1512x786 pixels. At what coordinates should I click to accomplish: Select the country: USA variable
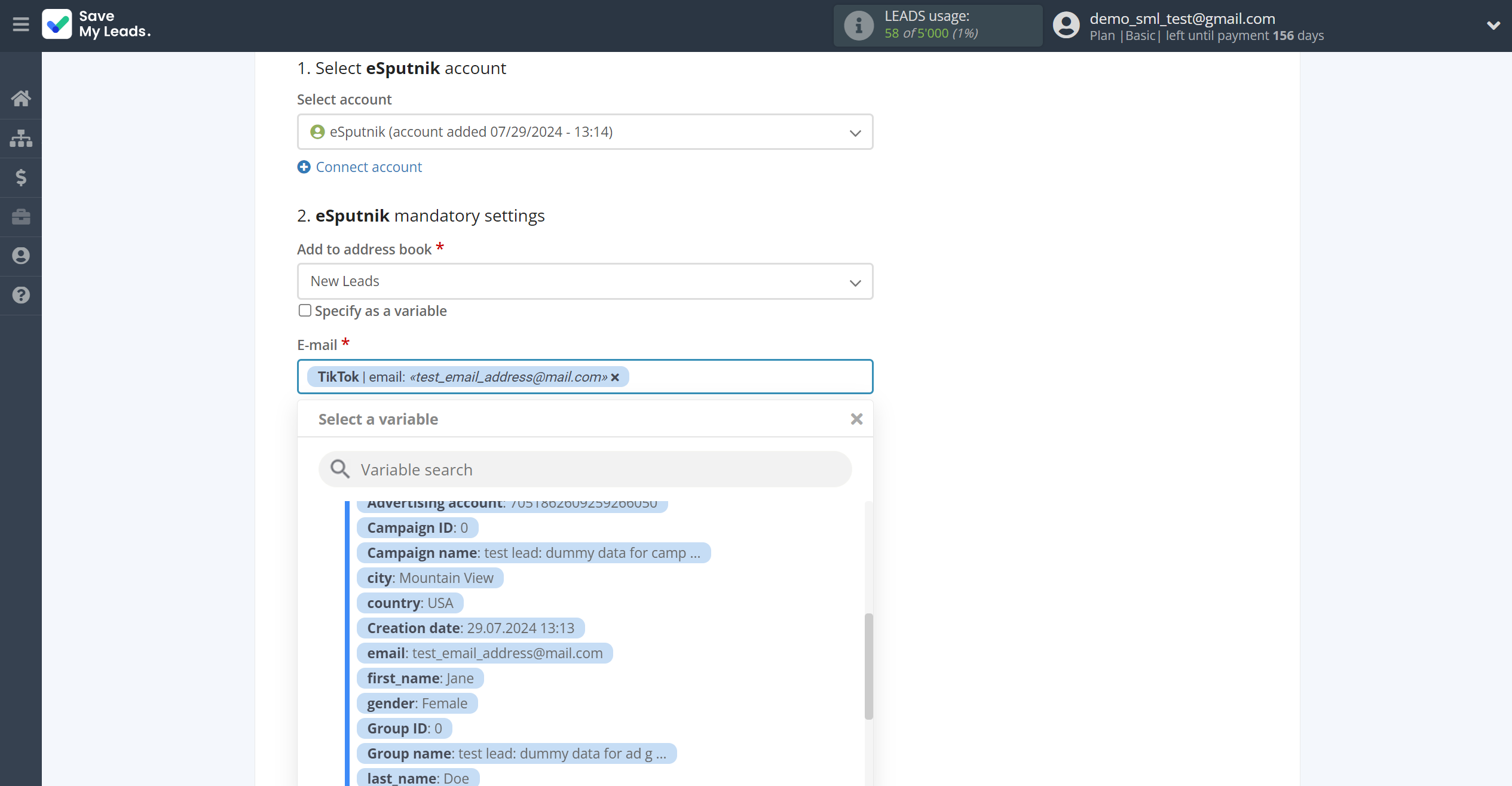pos(410,603)
